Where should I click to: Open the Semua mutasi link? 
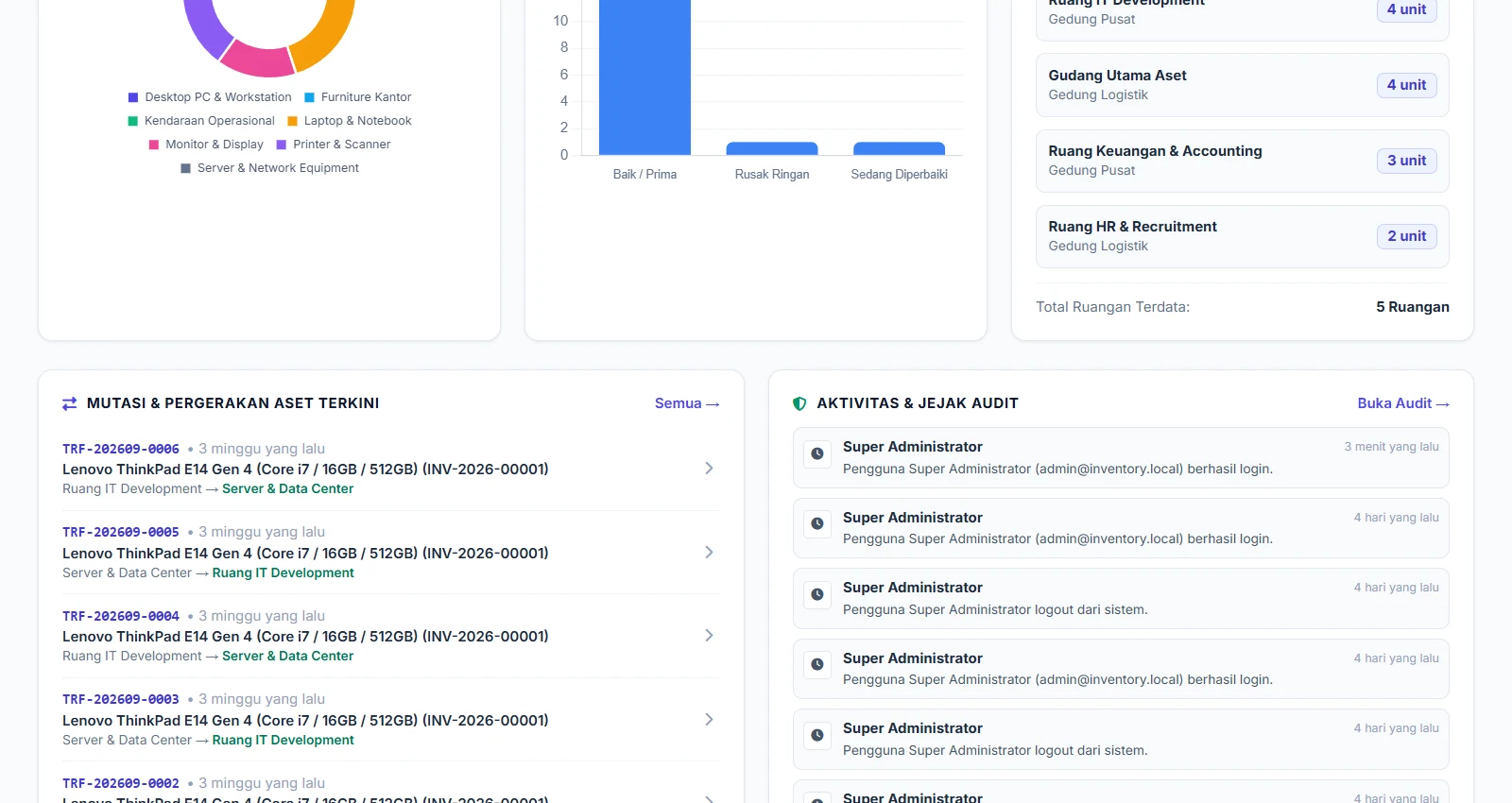pos(687,403)
